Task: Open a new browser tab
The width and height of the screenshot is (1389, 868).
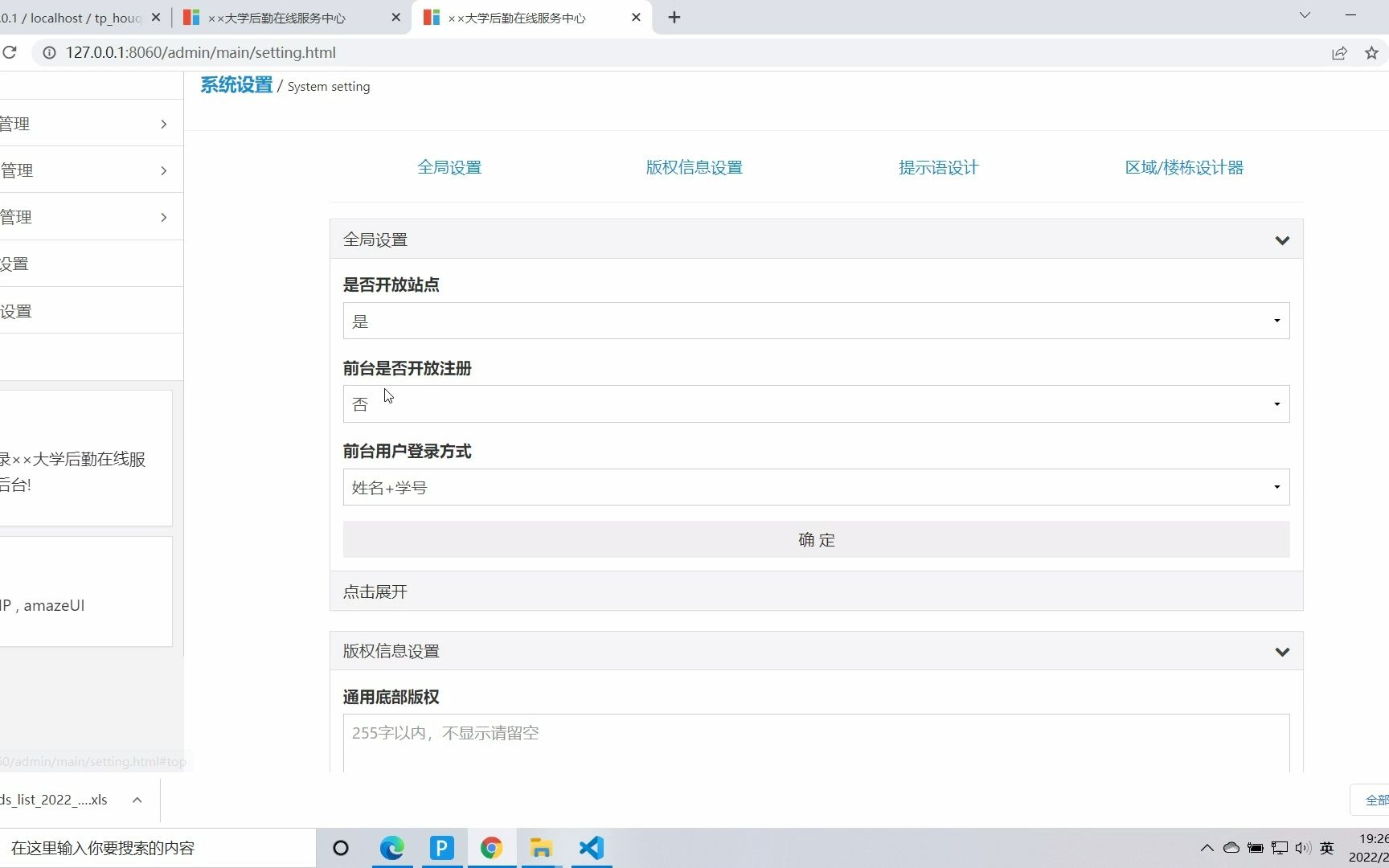Action: (674, 18)
